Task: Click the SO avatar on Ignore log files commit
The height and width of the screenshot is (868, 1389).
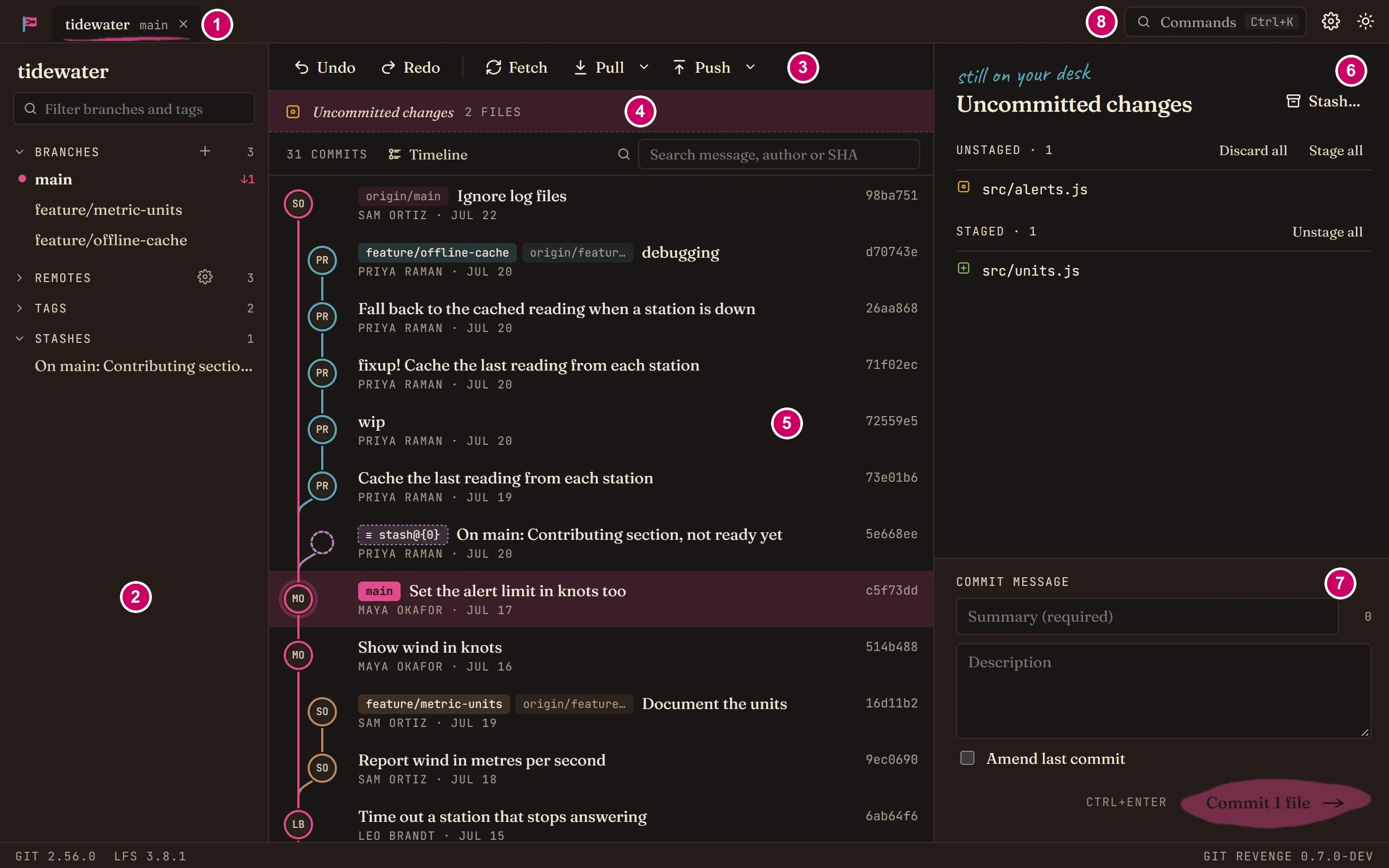Action: pyautogui.click(x=298, y=204)
